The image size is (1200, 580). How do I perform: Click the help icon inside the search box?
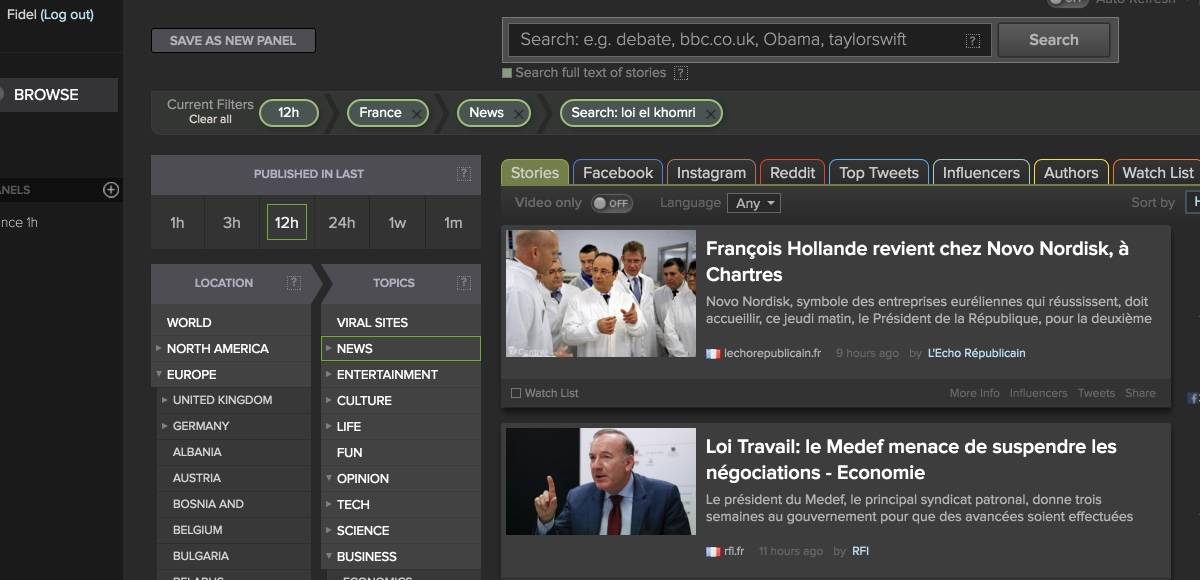[973, 41]
